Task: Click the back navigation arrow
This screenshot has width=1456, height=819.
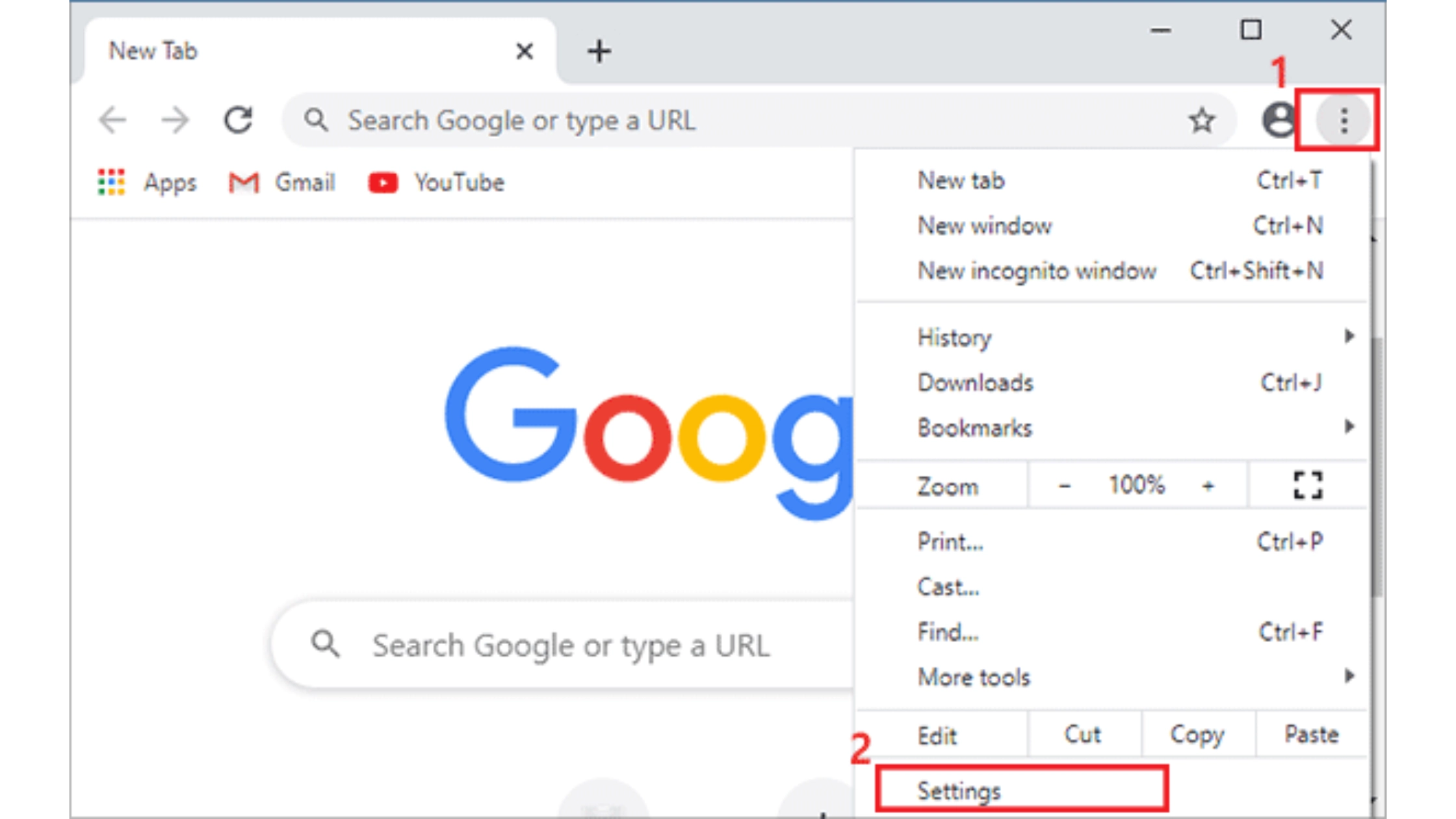Action: 113,120
